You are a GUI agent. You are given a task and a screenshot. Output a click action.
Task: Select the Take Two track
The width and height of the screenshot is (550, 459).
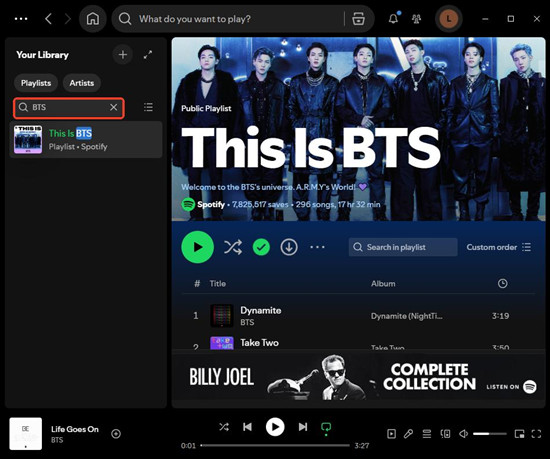(x=358, y=343)
